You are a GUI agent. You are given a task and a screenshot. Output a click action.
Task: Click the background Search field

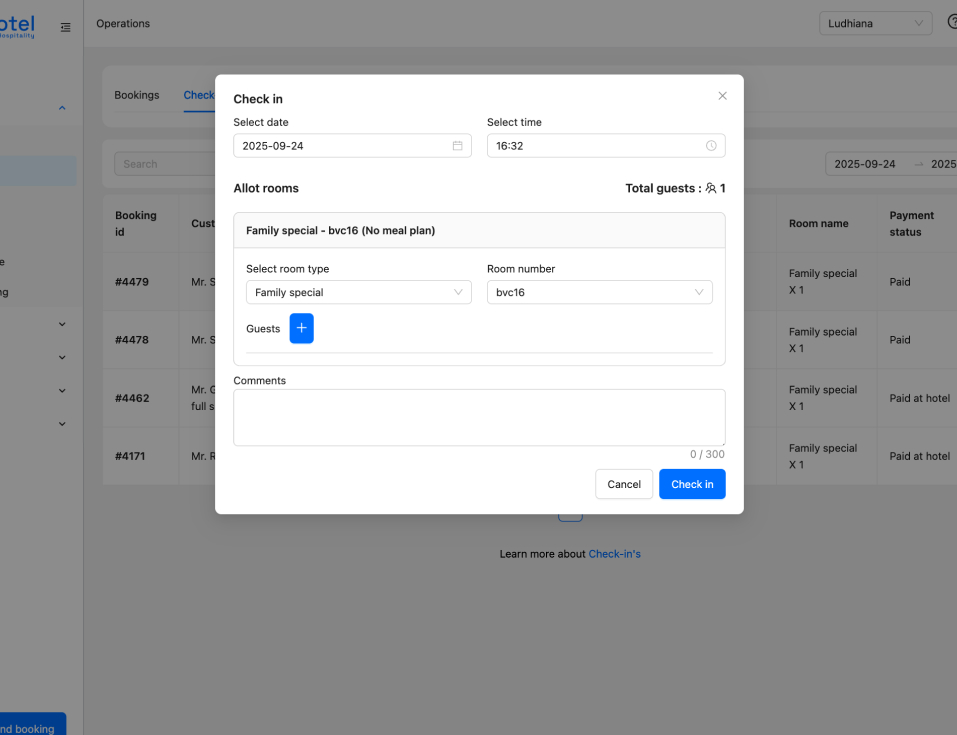(165, 164)
